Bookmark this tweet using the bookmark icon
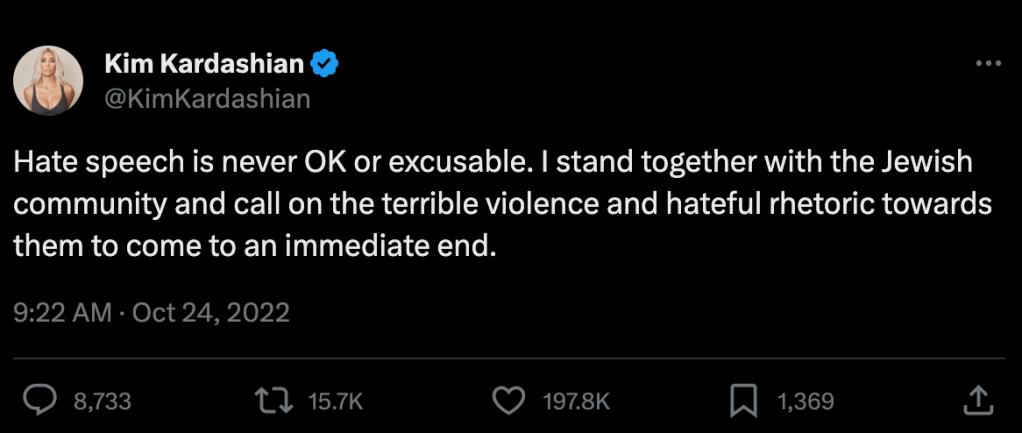 tap(743, 400)
